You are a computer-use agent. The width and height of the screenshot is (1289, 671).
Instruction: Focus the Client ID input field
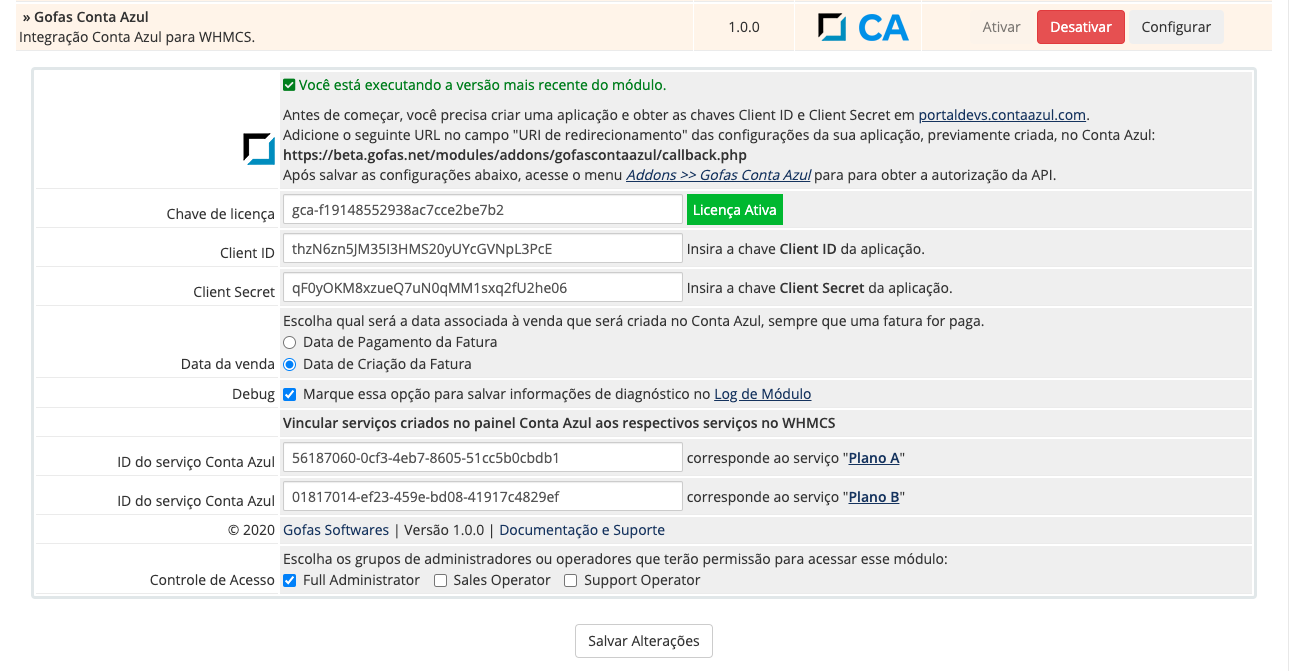(x=482, y=249)
